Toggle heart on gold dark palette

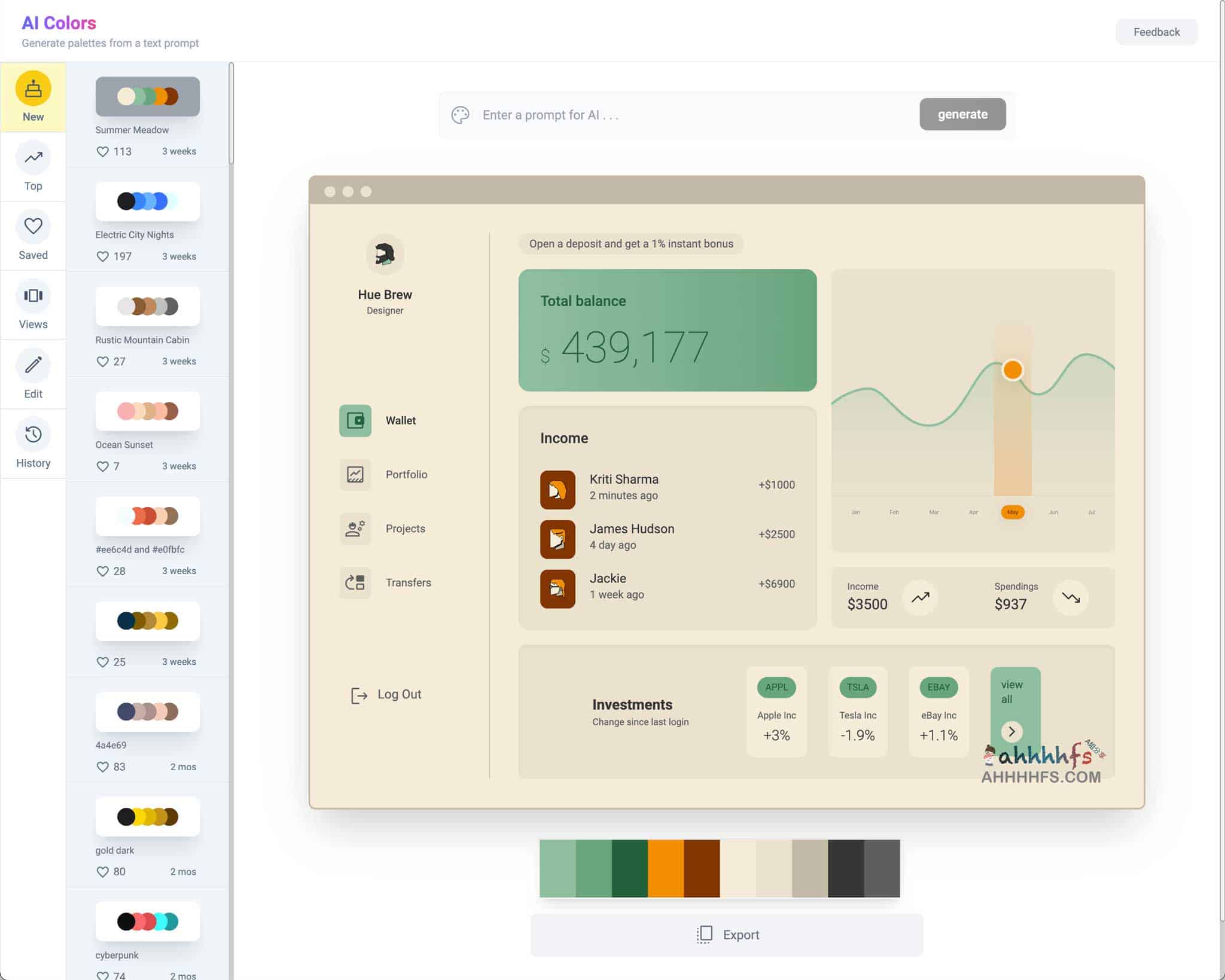click(x=103, y=872)
